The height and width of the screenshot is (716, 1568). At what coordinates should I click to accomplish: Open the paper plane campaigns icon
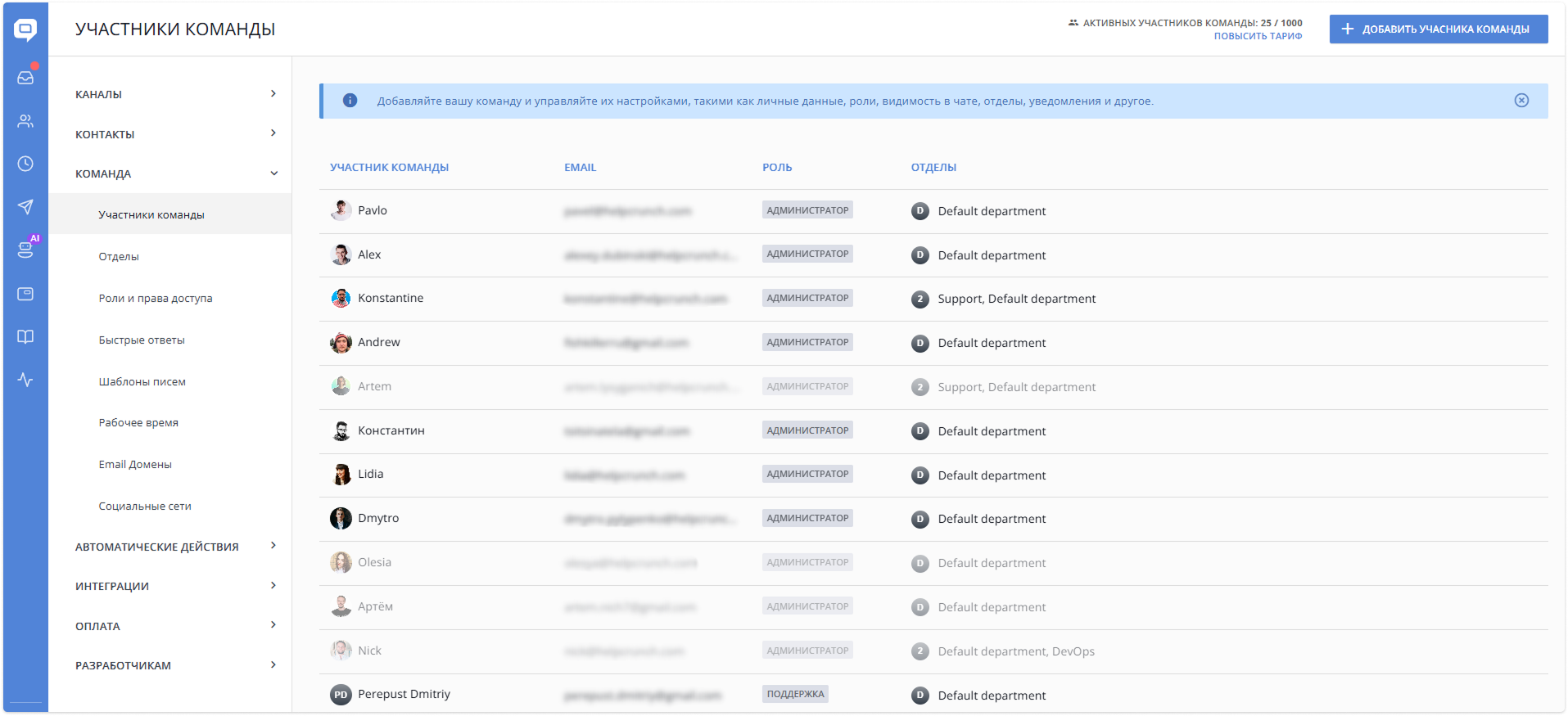(x=25, y=207)
